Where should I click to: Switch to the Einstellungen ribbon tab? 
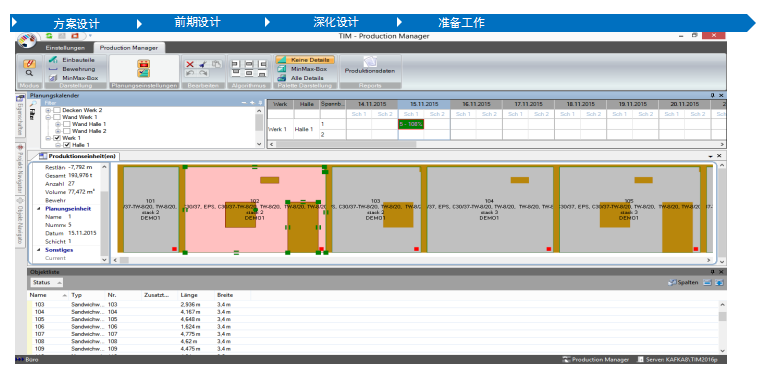point(65,48)
